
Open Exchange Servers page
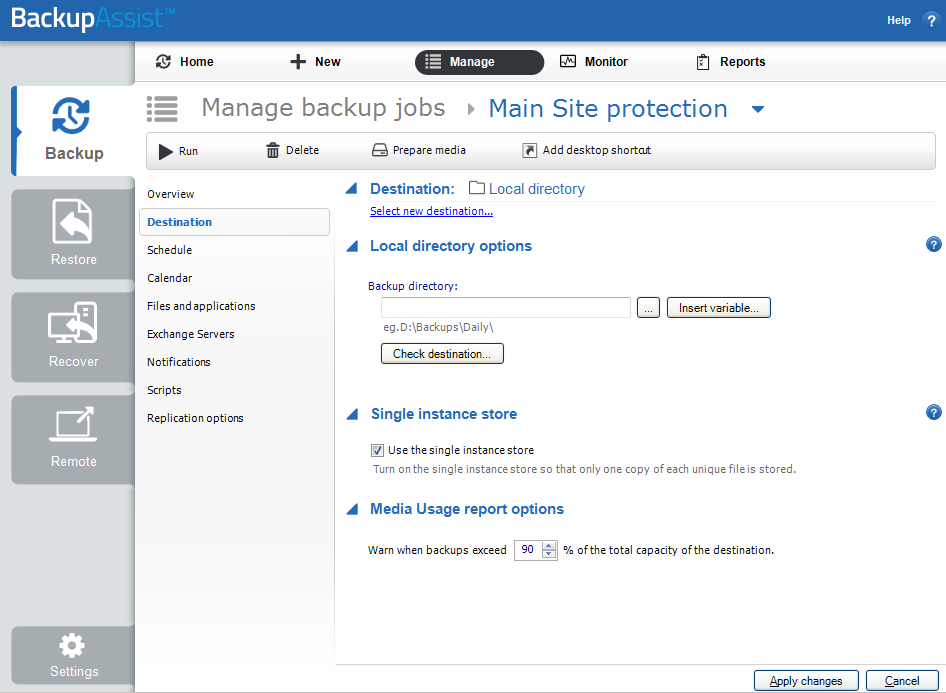[x=191, y=334]
